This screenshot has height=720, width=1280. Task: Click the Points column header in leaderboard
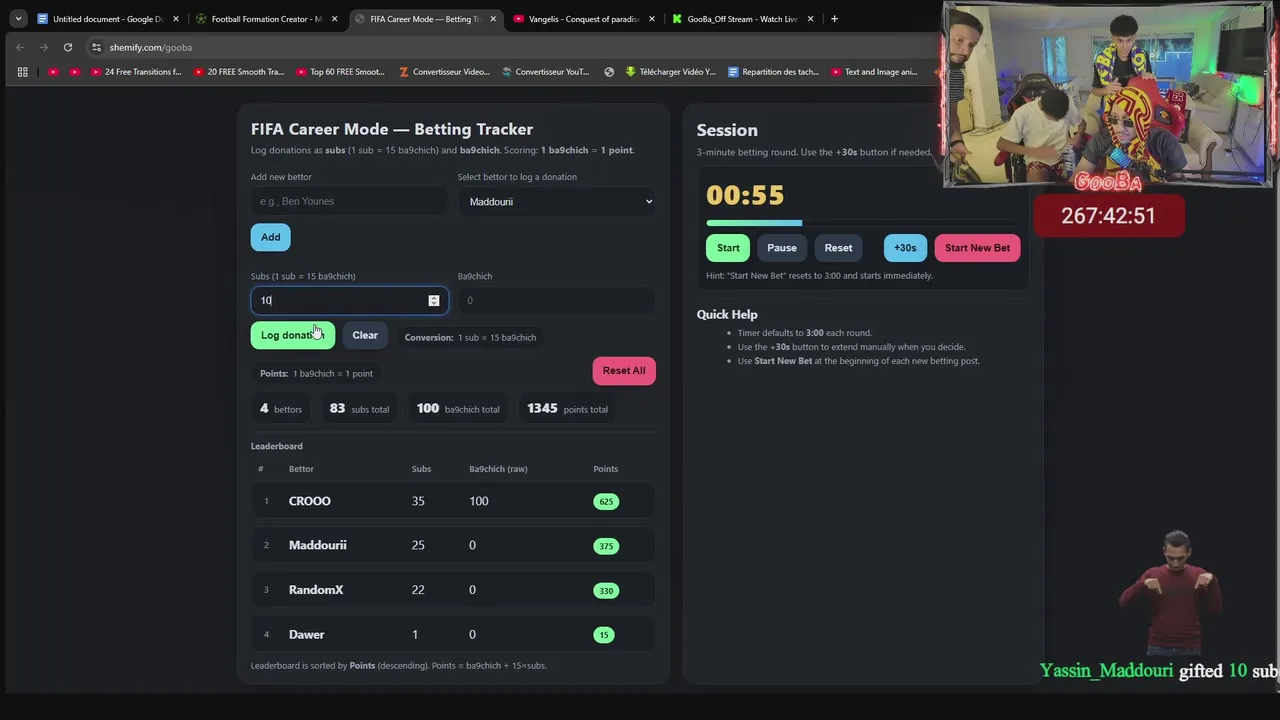pos(605,469)
